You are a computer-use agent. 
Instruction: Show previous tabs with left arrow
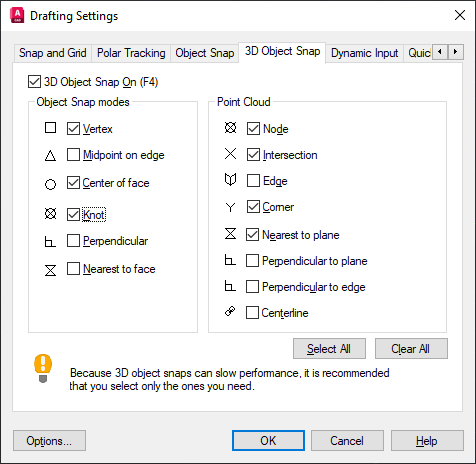pyautogui.click(x=440, y=52)
